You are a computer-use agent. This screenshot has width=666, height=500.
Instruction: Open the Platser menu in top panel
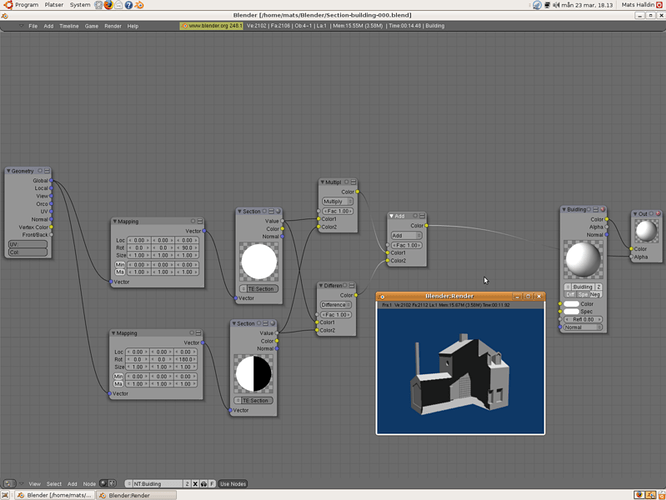click(54, 5)
